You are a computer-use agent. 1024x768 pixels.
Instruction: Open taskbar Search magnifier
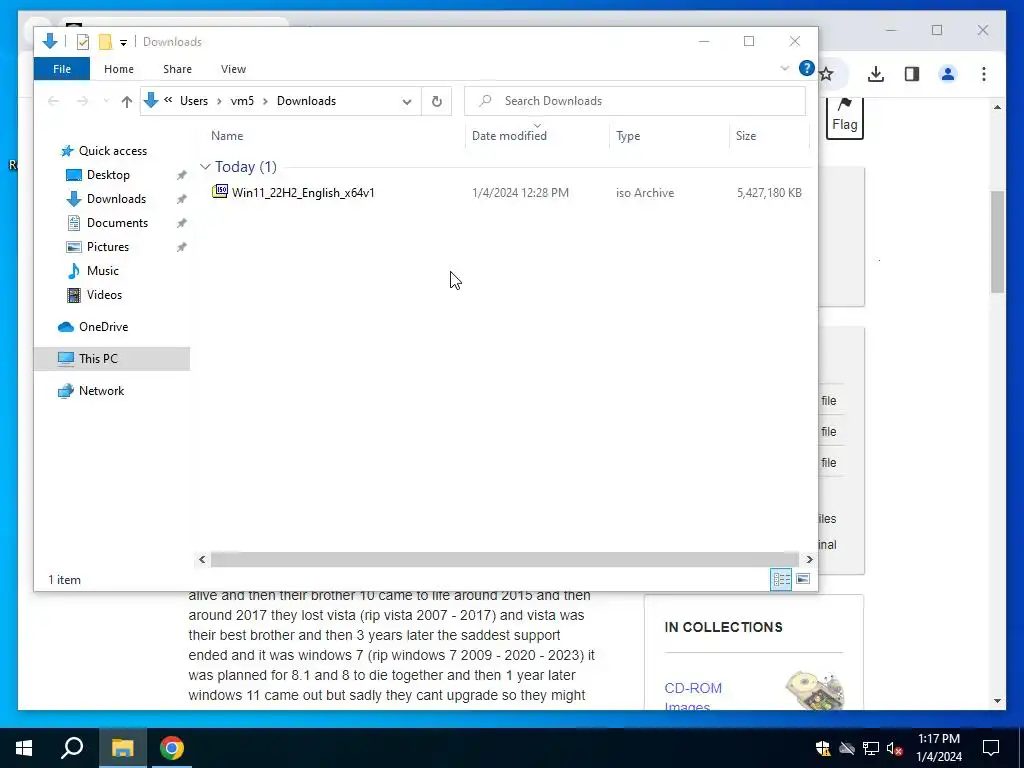click(x=72, y=748)
